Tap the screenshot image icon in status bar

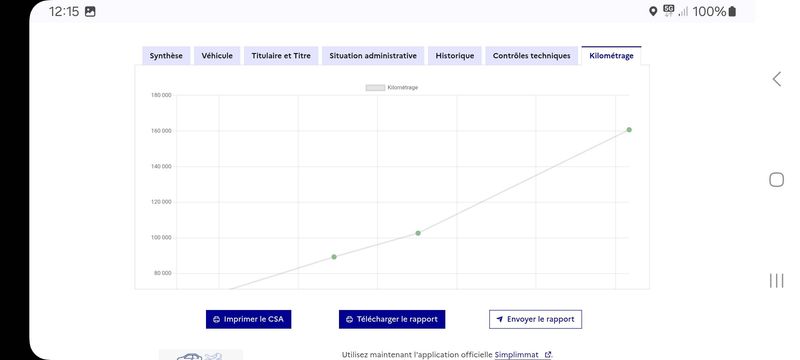90,11
